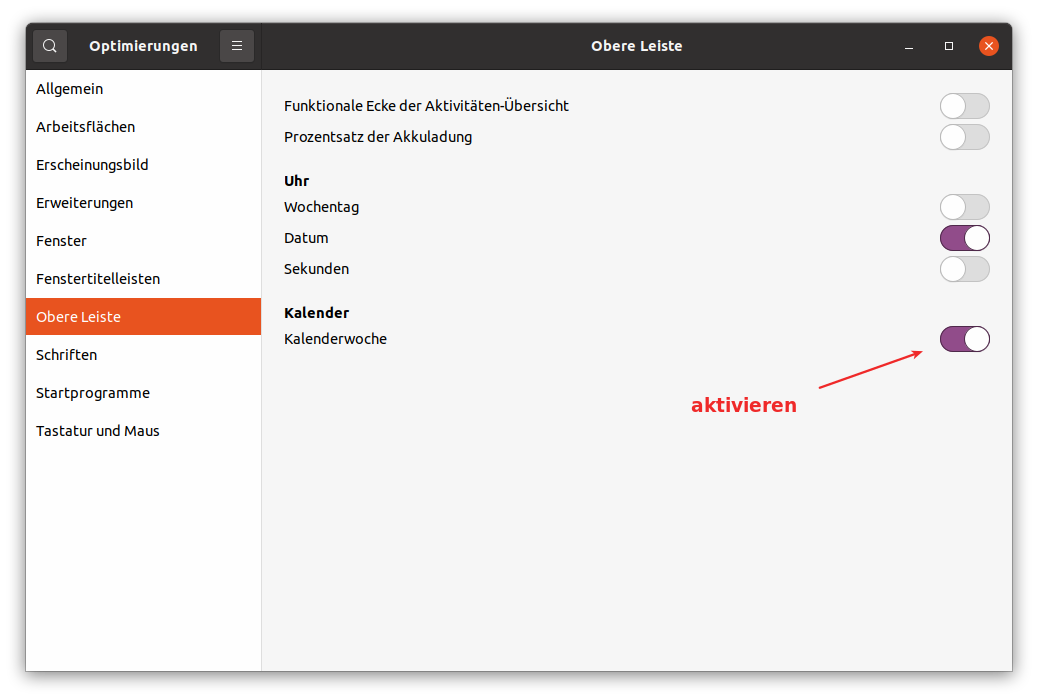The image size is (1038, 700).
Task: Navigate to Tastatur und Maus
Action: click(98, 431)
